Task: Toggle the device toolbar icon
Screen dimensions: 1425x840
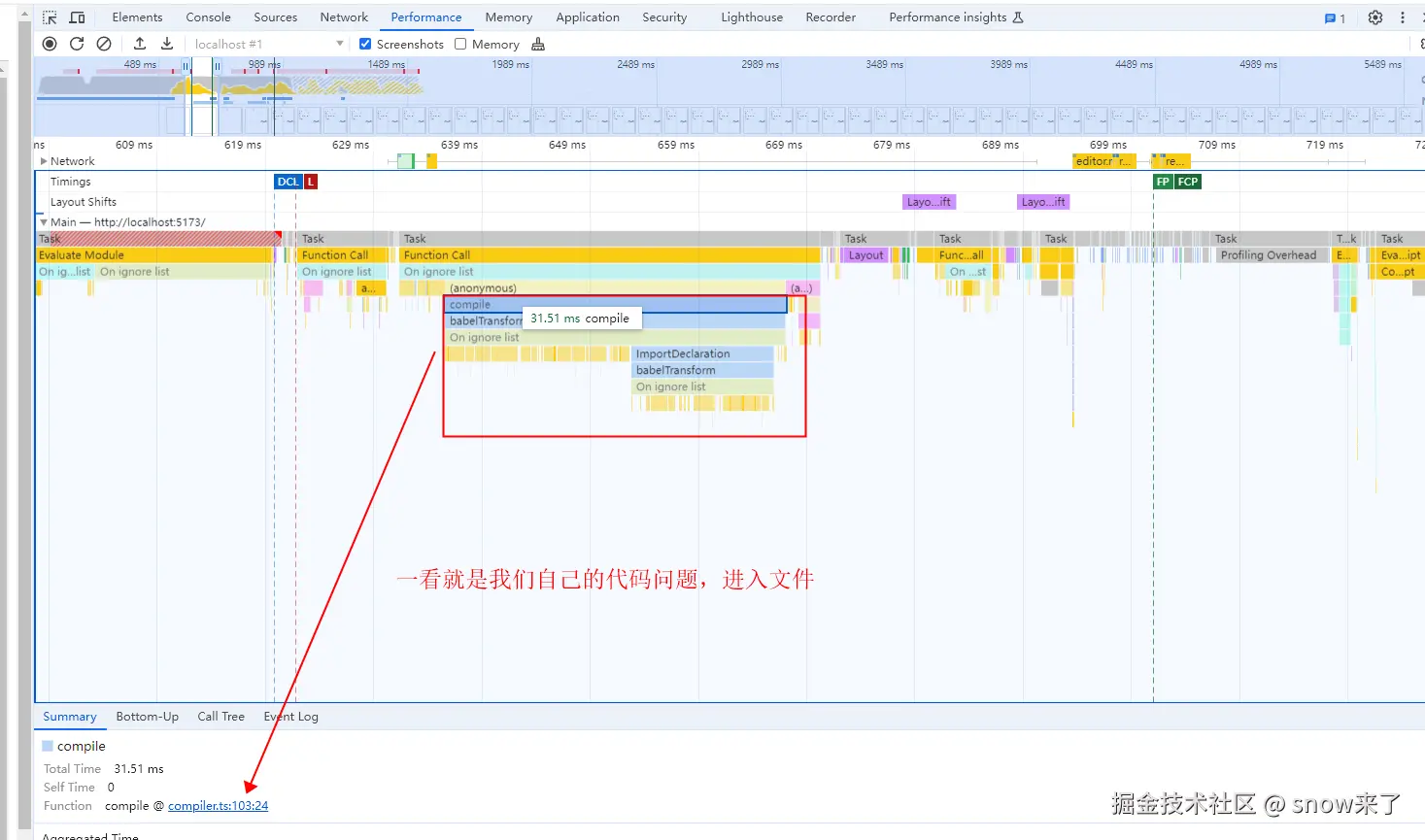Action: pos(78,17)
